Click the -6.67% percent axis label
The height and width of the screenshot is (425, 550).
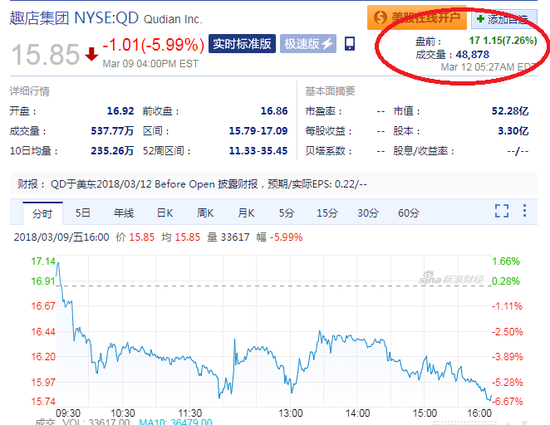coord(507,402)
